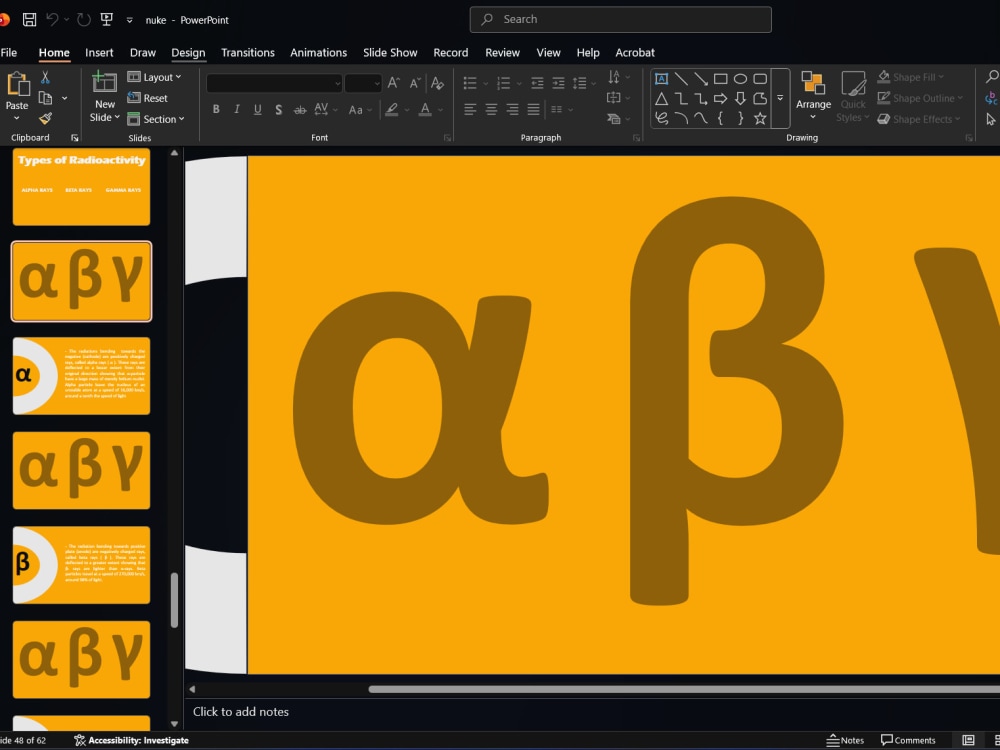Toggle strikethrough formatting
The width and height of the screenshot is (1000, 750).
pyautogui.click(x=300, y=110)
